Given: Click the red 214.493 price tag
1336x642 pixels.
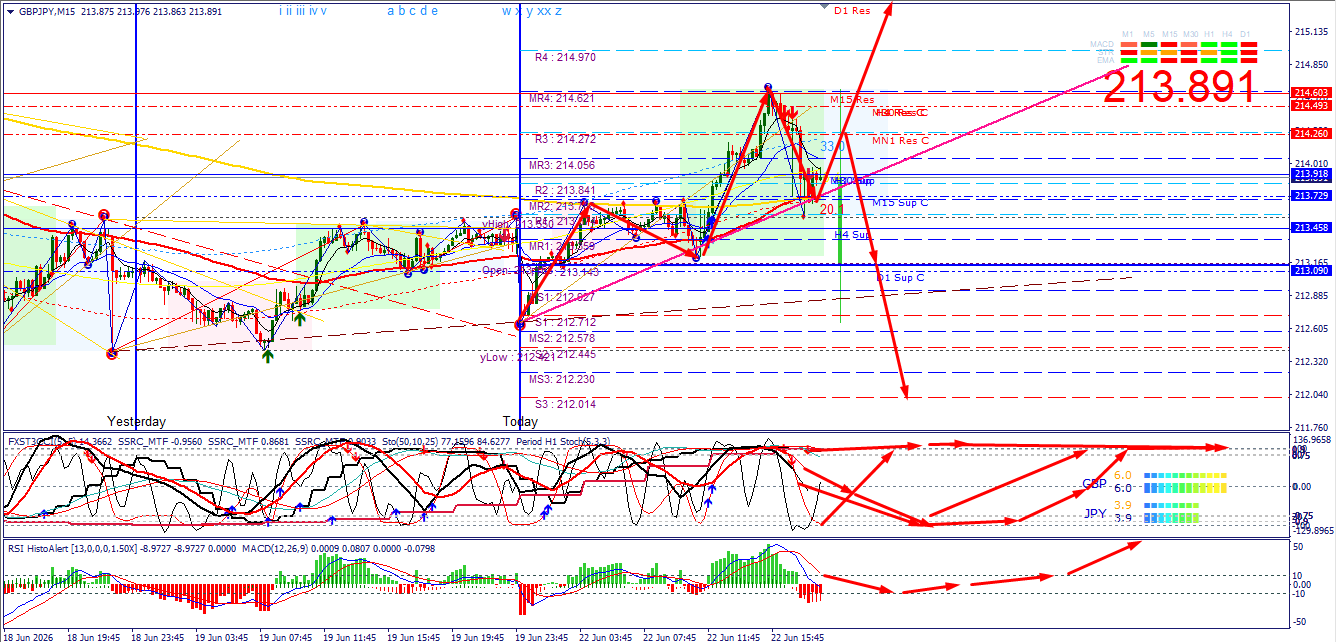Looking at the screenshot, I should 1310,106.
